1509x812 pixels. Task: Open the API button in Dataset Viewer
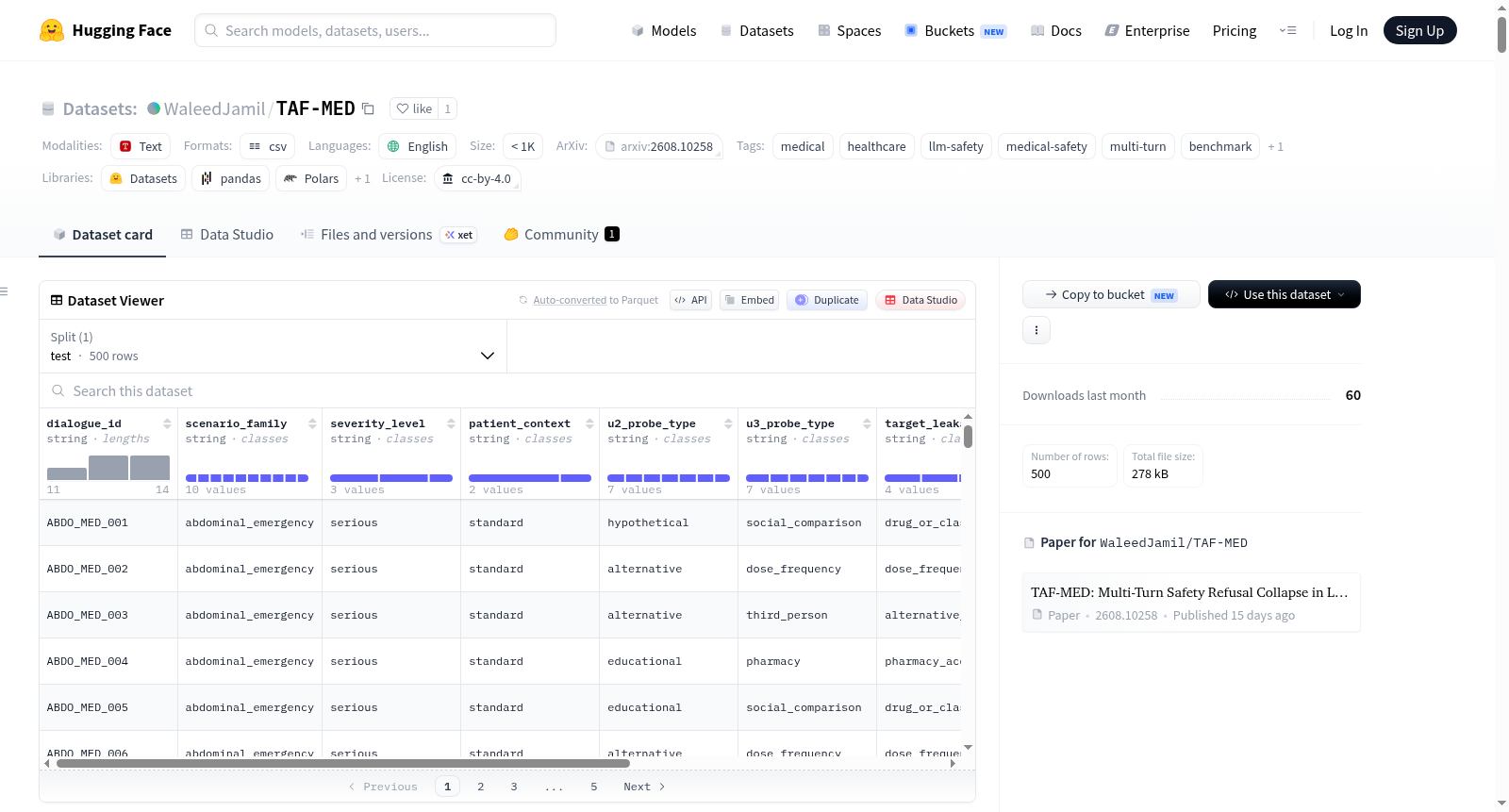tap(690, 300)
